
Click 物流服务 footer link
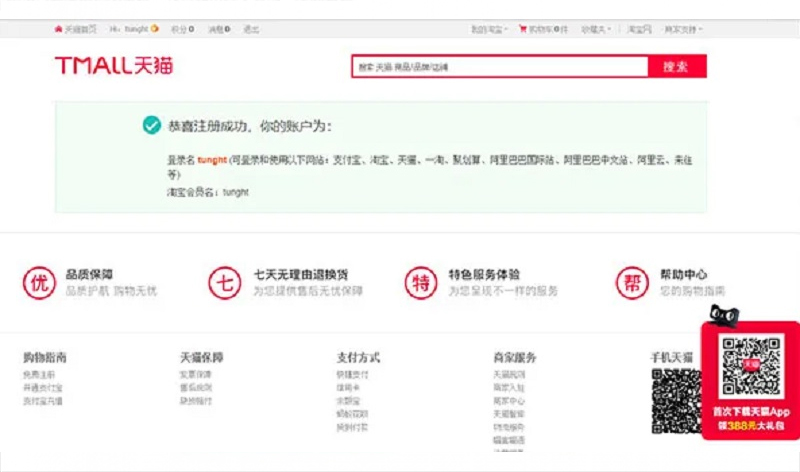(x=509, y=427)
